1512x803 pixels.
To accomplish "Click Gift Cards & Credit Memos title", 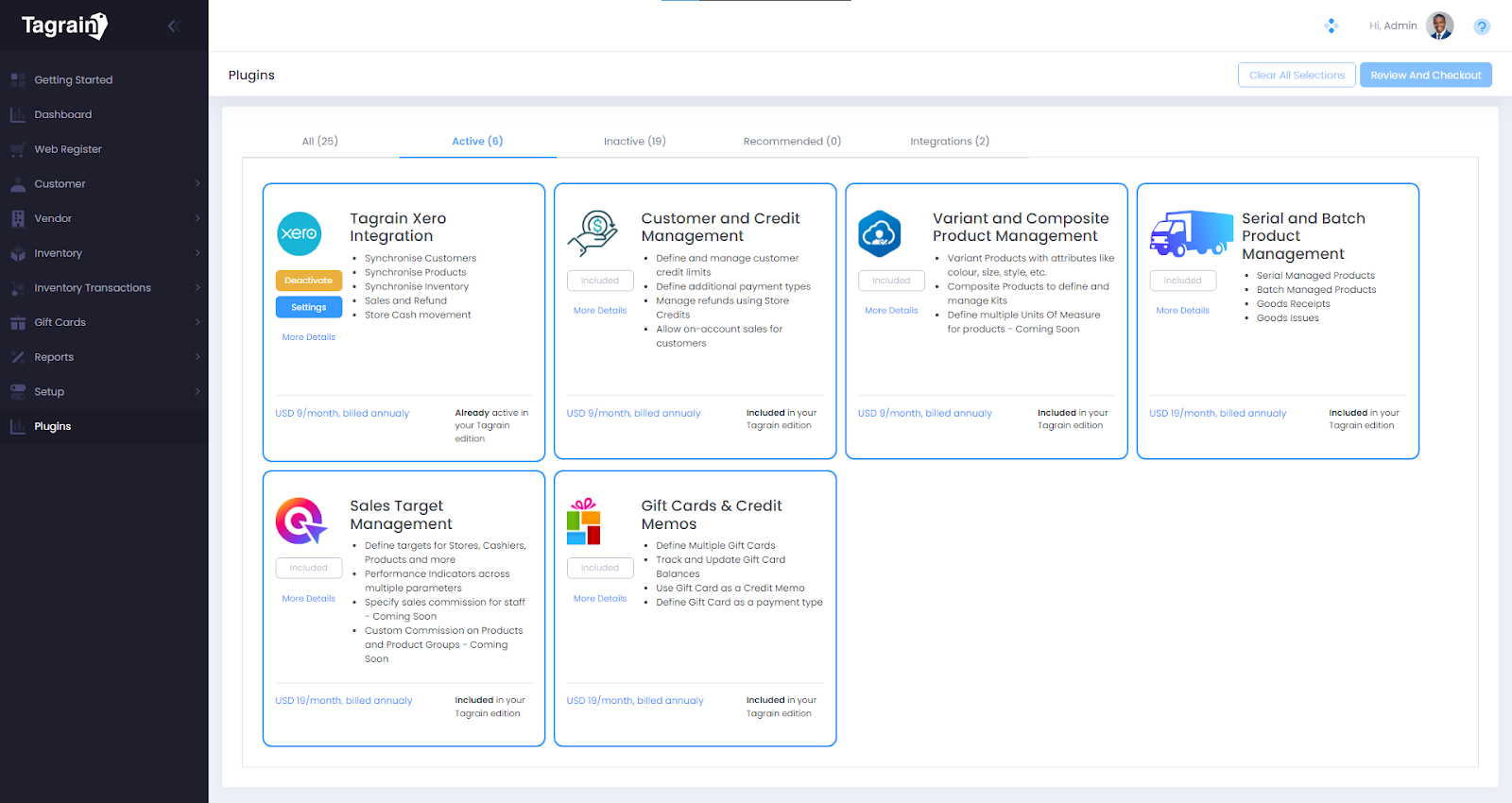I will pos(712,515).
